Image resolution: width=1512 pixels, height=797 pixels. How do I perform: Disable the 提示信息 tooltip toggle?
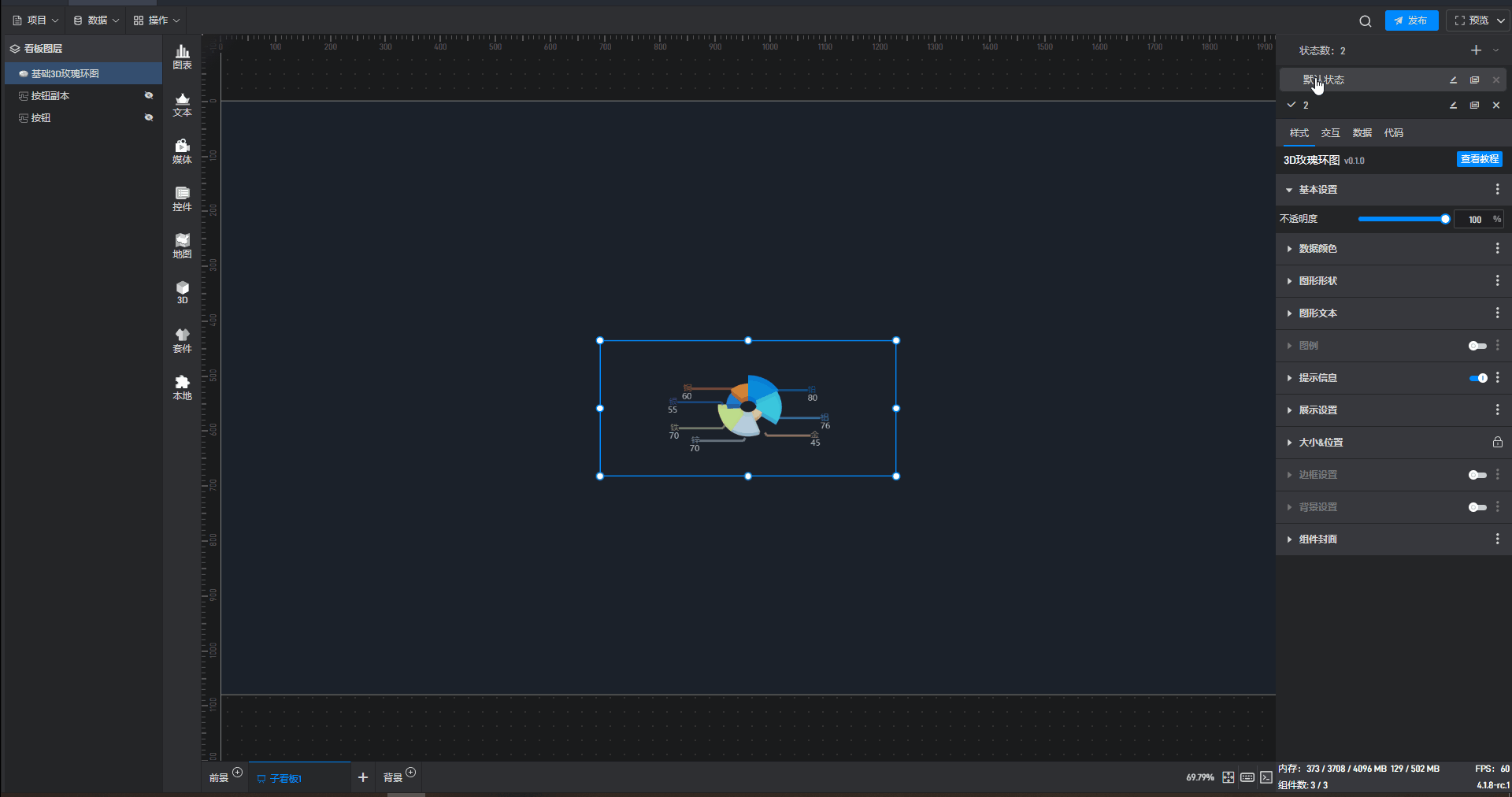coord(1477,378)
